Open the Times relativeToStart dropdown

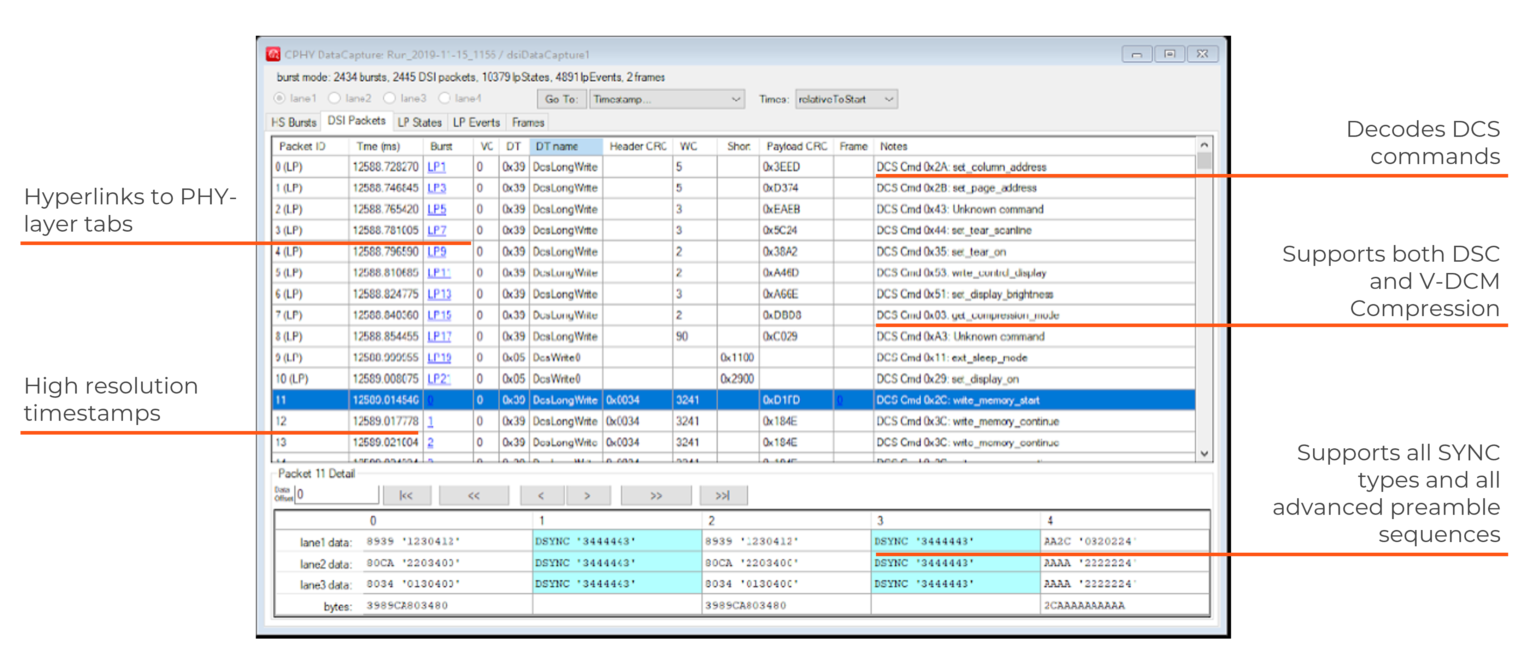tap(888, 99)
